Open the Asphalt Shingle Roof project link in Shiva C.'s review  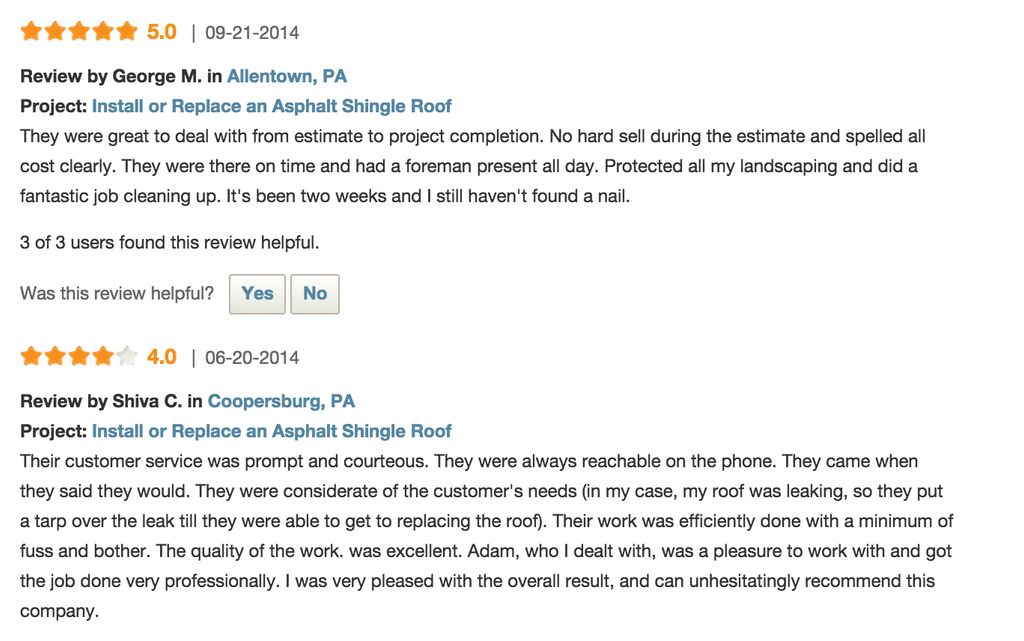coord(272,431)
